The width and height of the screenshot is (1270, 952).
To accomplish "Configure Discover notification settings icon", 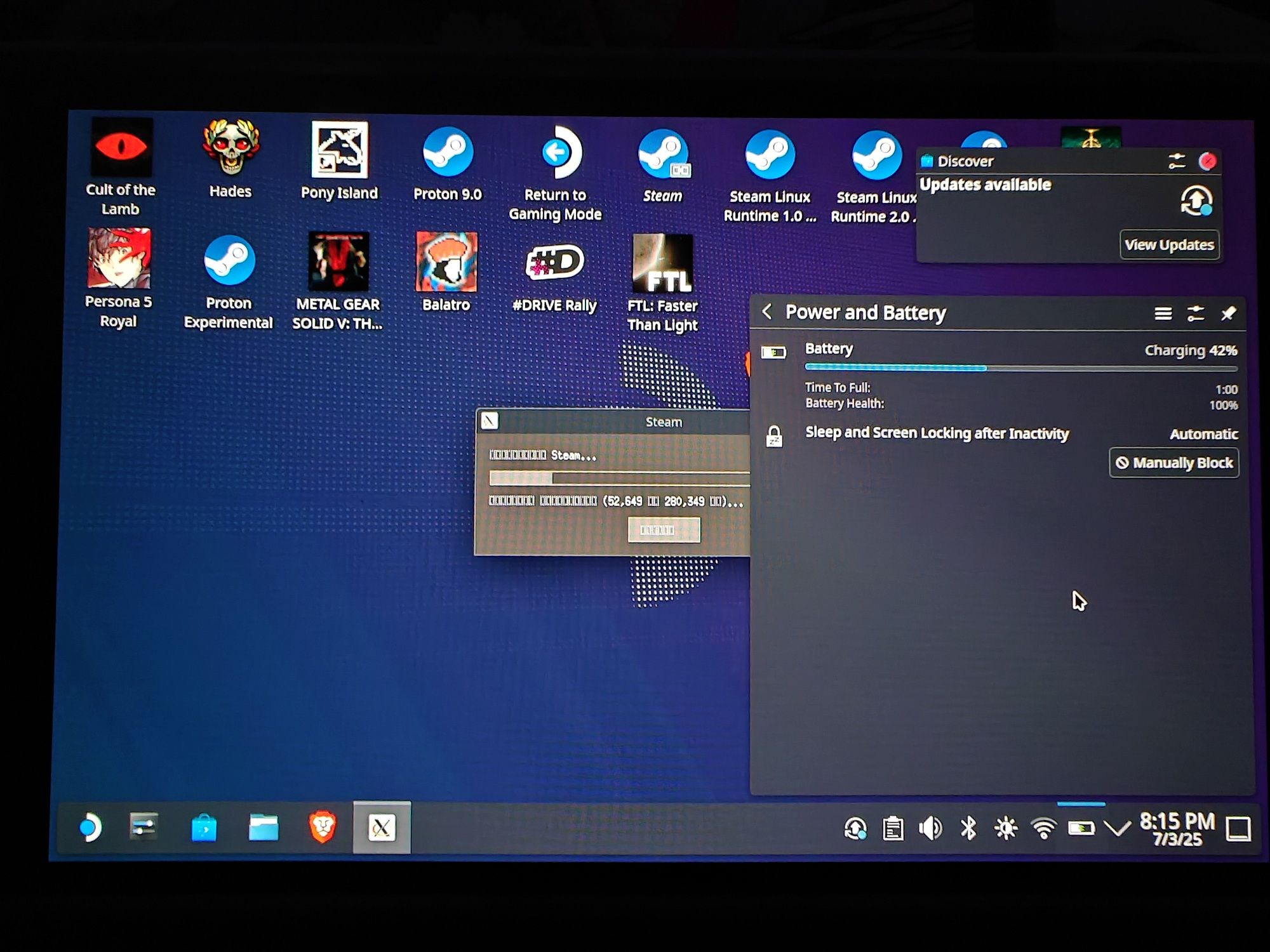I will tap(1177, 161).
